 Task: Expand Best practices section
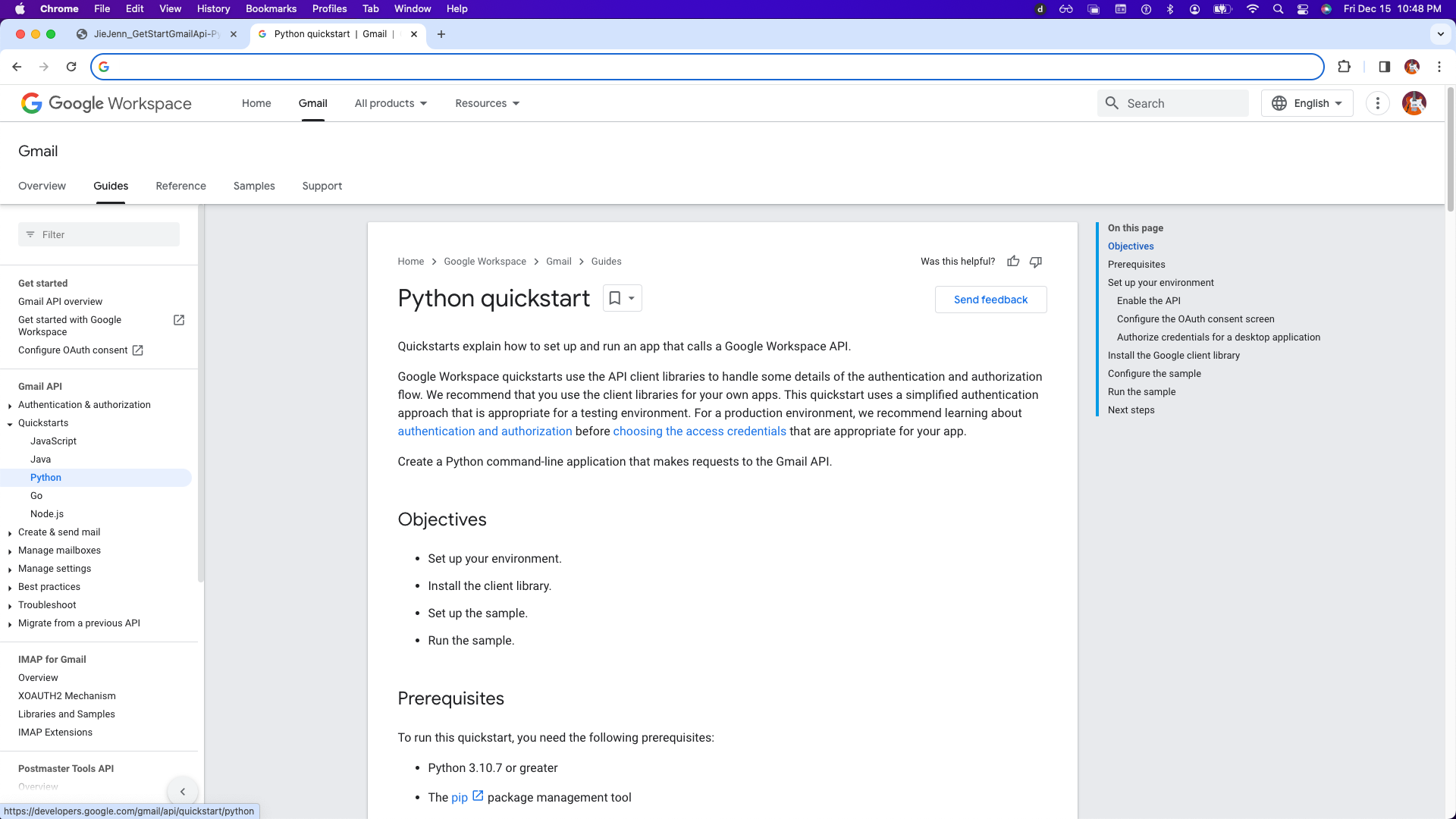pyautogui.click(x=10, y=588)
